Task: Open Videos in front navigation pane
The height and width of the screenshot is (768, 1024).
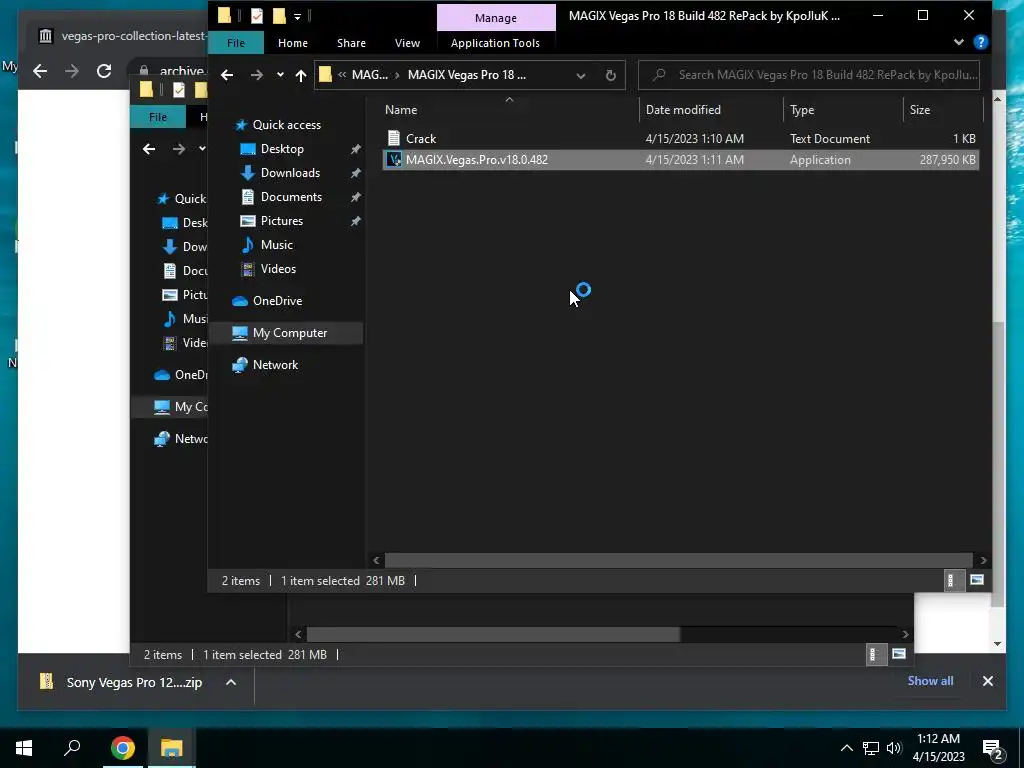Action: coord(278,269)
